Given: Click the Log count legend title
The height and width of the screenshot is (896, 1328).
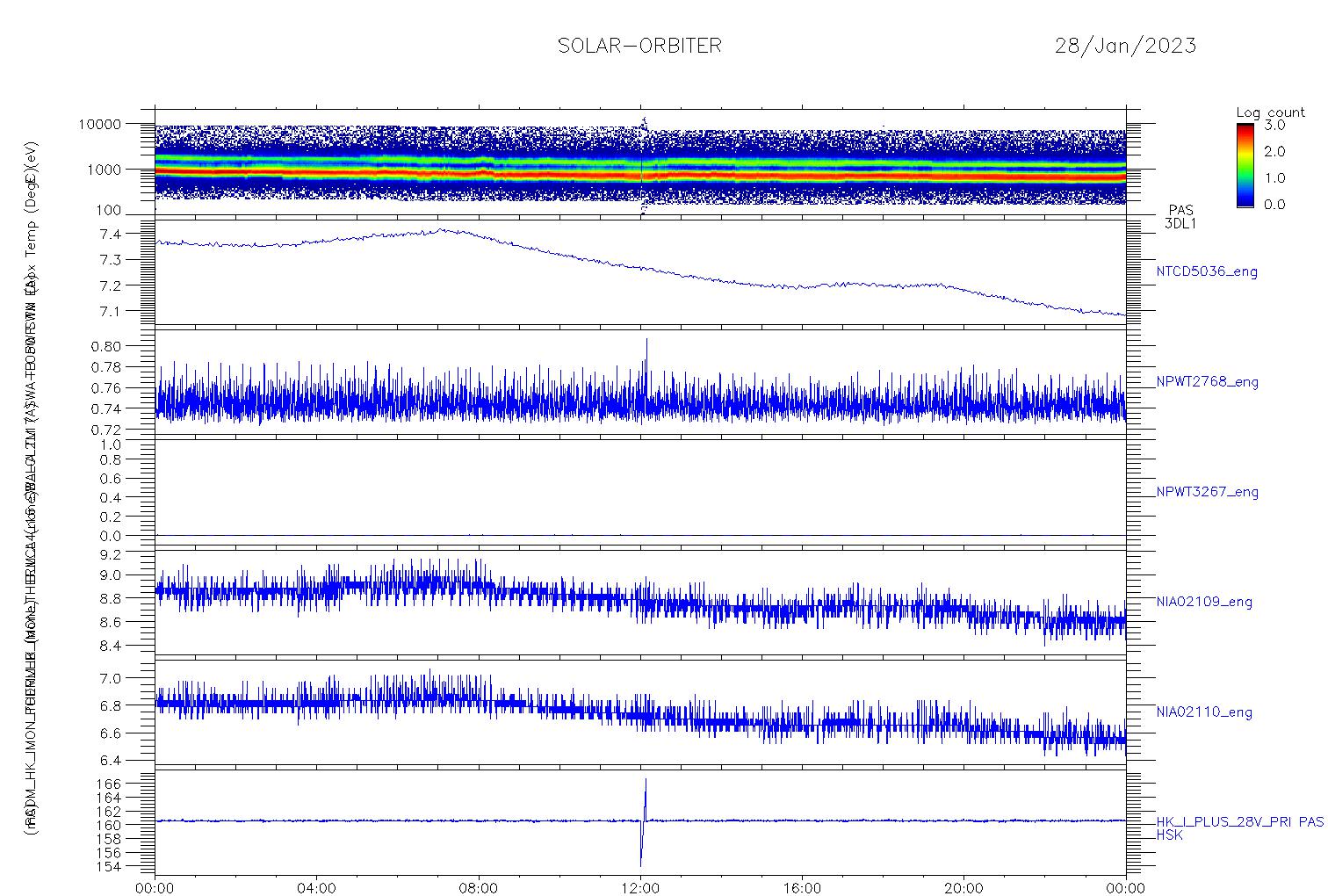Looking at the screenshot, I should (1271, 112).
